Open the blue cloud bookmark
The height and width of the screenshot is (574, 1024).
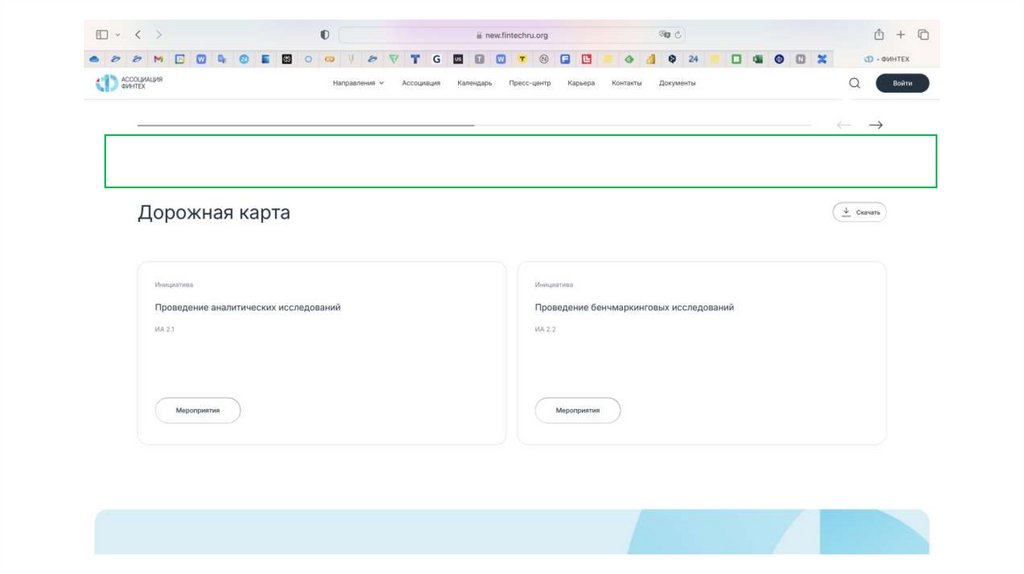(x=94, y=59)
